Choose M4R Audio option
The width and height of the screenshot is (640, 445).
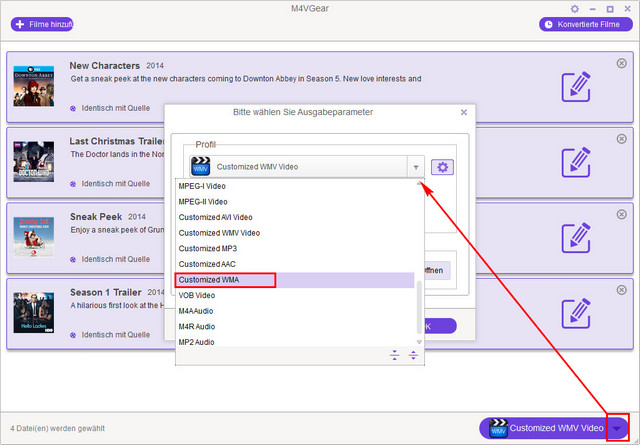[295, 327]
